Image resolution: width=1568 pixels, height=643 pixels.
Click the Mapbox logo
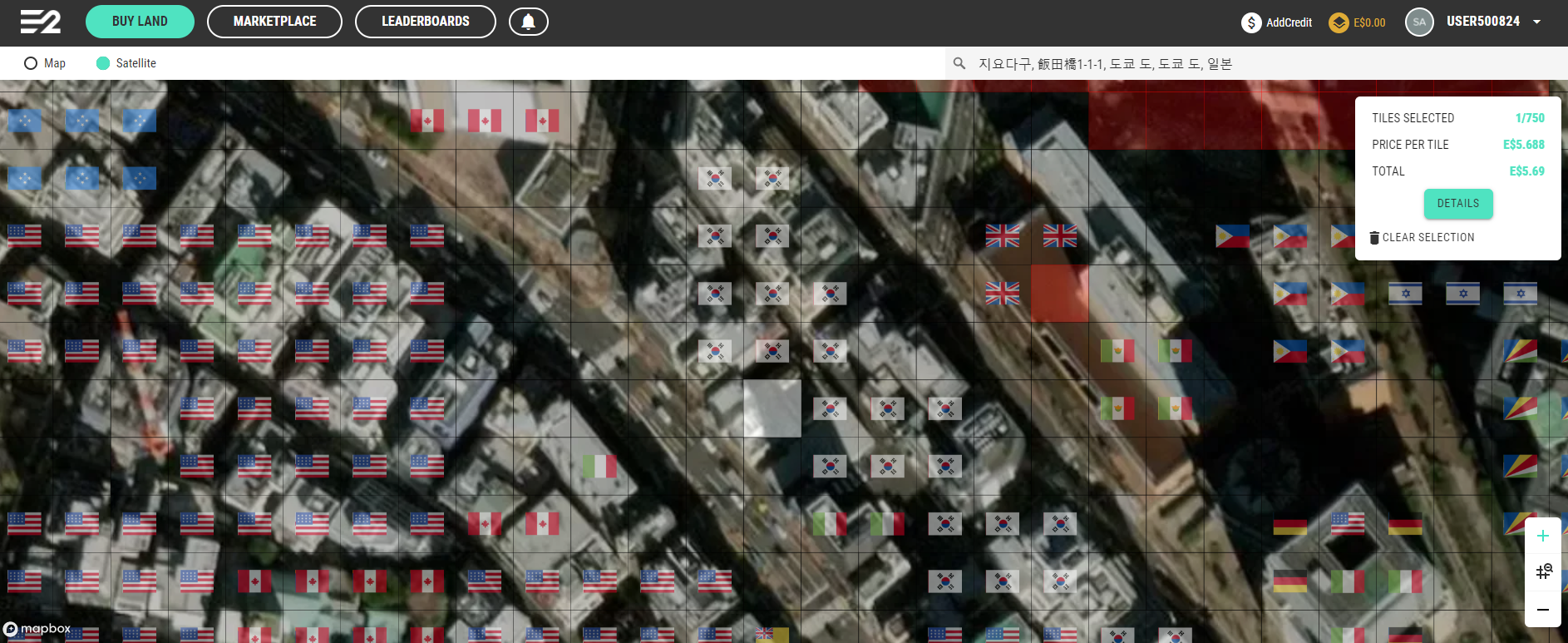(x=37, y=629)
